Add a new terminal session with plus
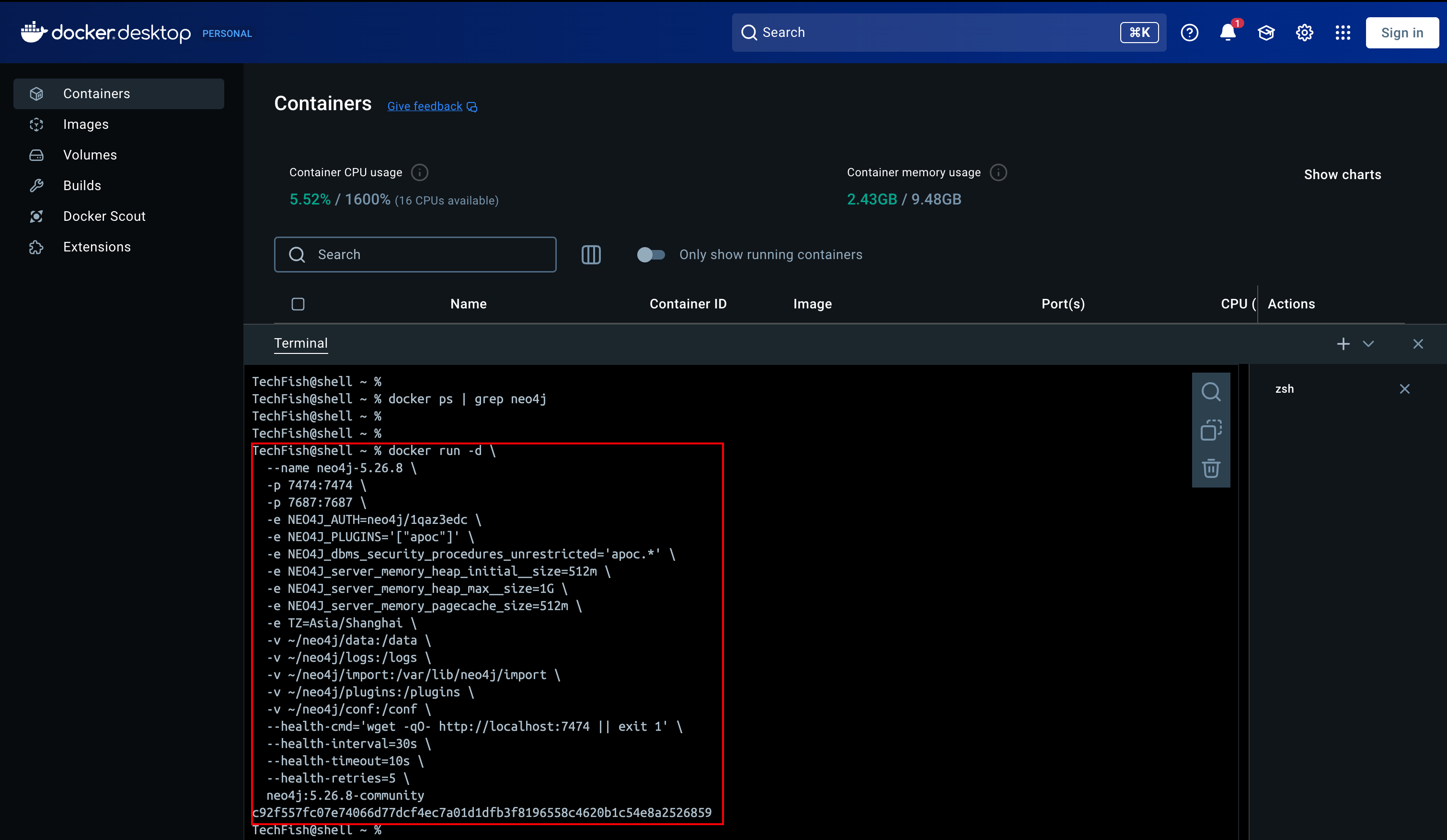 coord(1343,344)
